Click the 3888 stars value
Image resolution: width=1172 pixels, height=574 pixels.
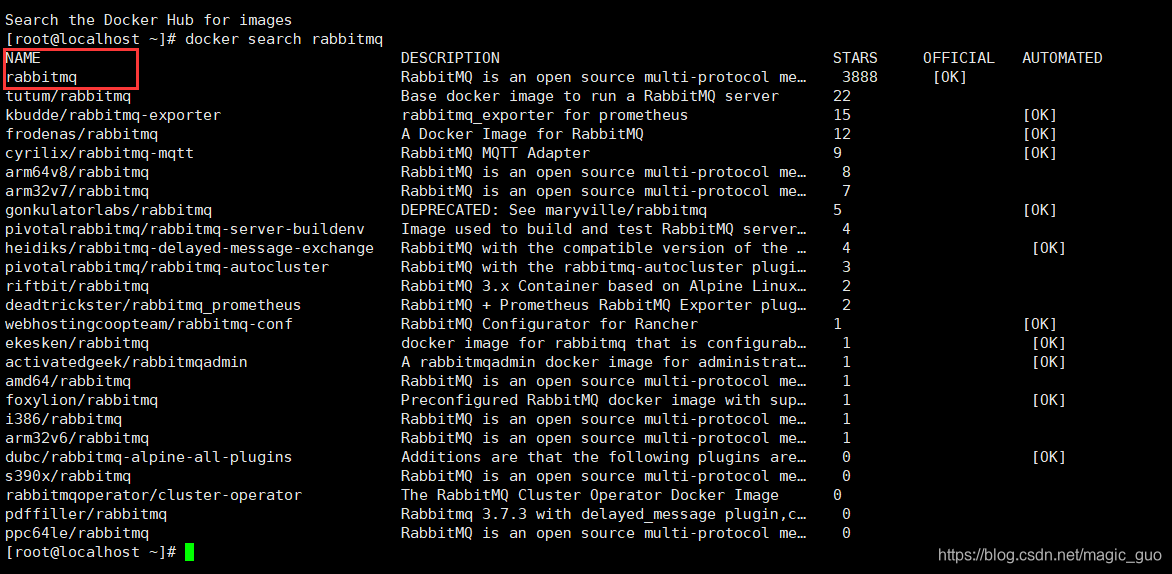pos(860,77)
